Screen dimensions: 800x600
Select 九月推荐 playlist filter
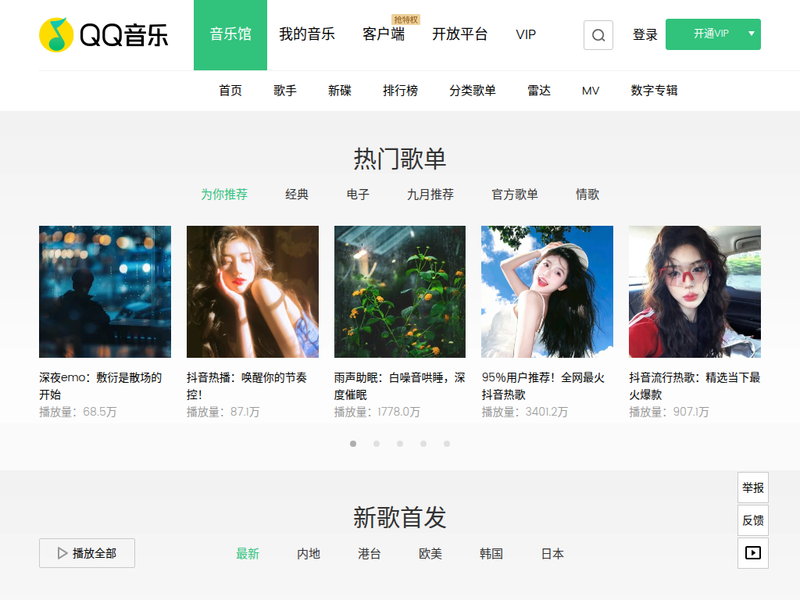[x=430, y=194]
